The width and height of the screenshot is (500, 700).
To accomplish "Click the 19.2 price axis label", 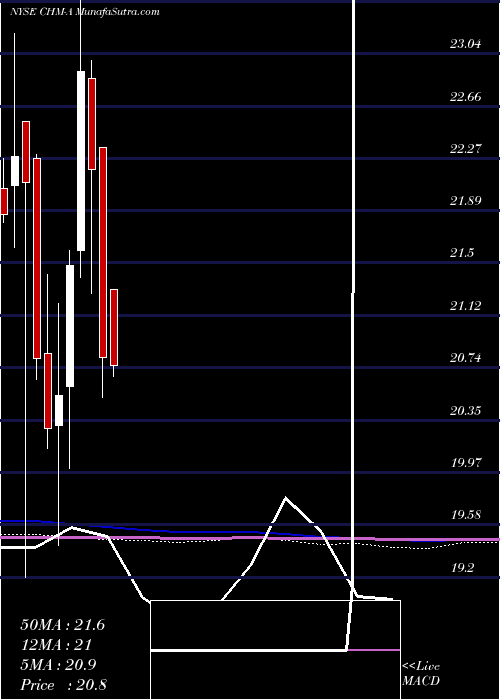I will pos(463,568).
